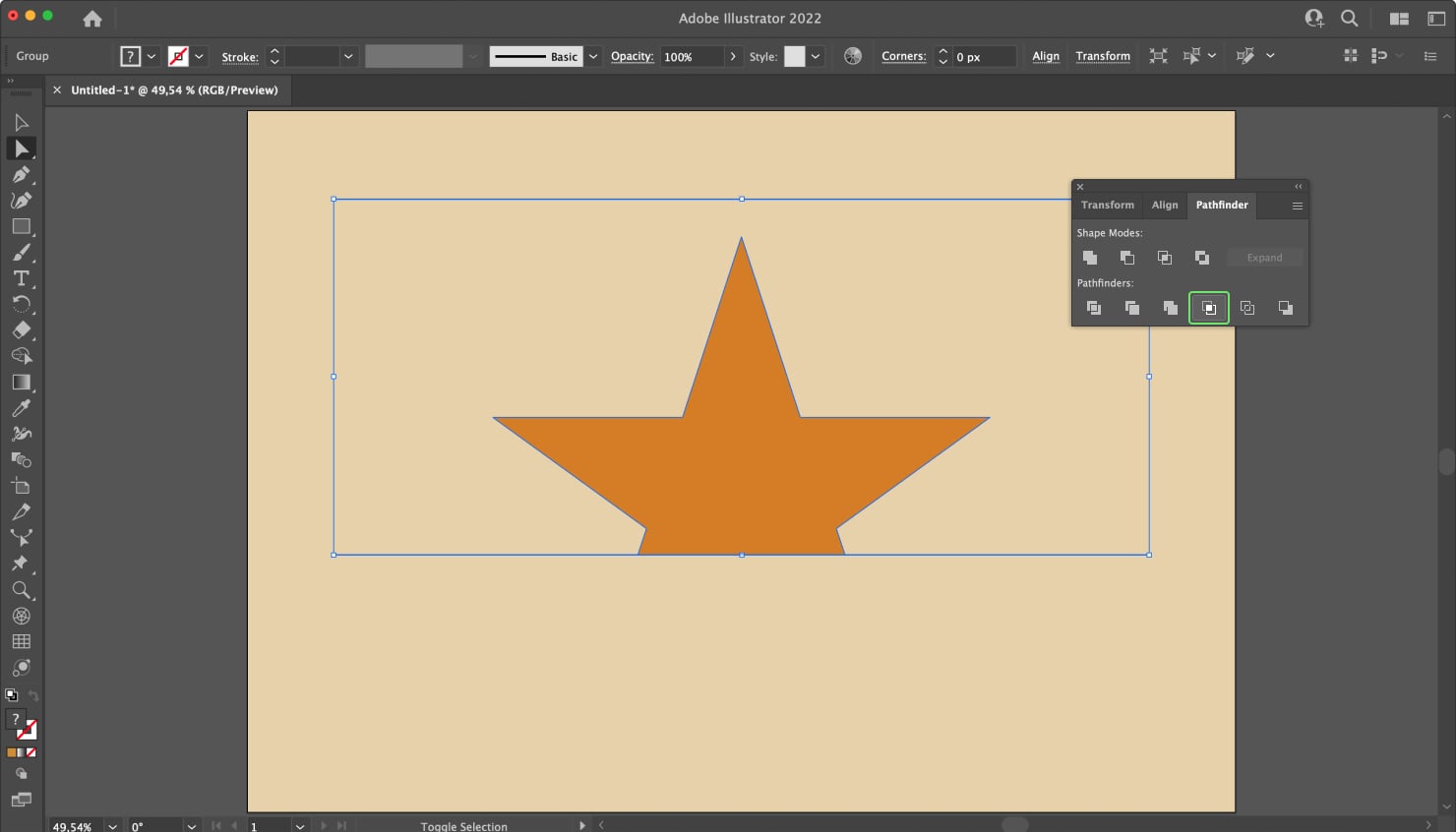Click the Divide pathfinder icon

click(x=1094, y=308)
